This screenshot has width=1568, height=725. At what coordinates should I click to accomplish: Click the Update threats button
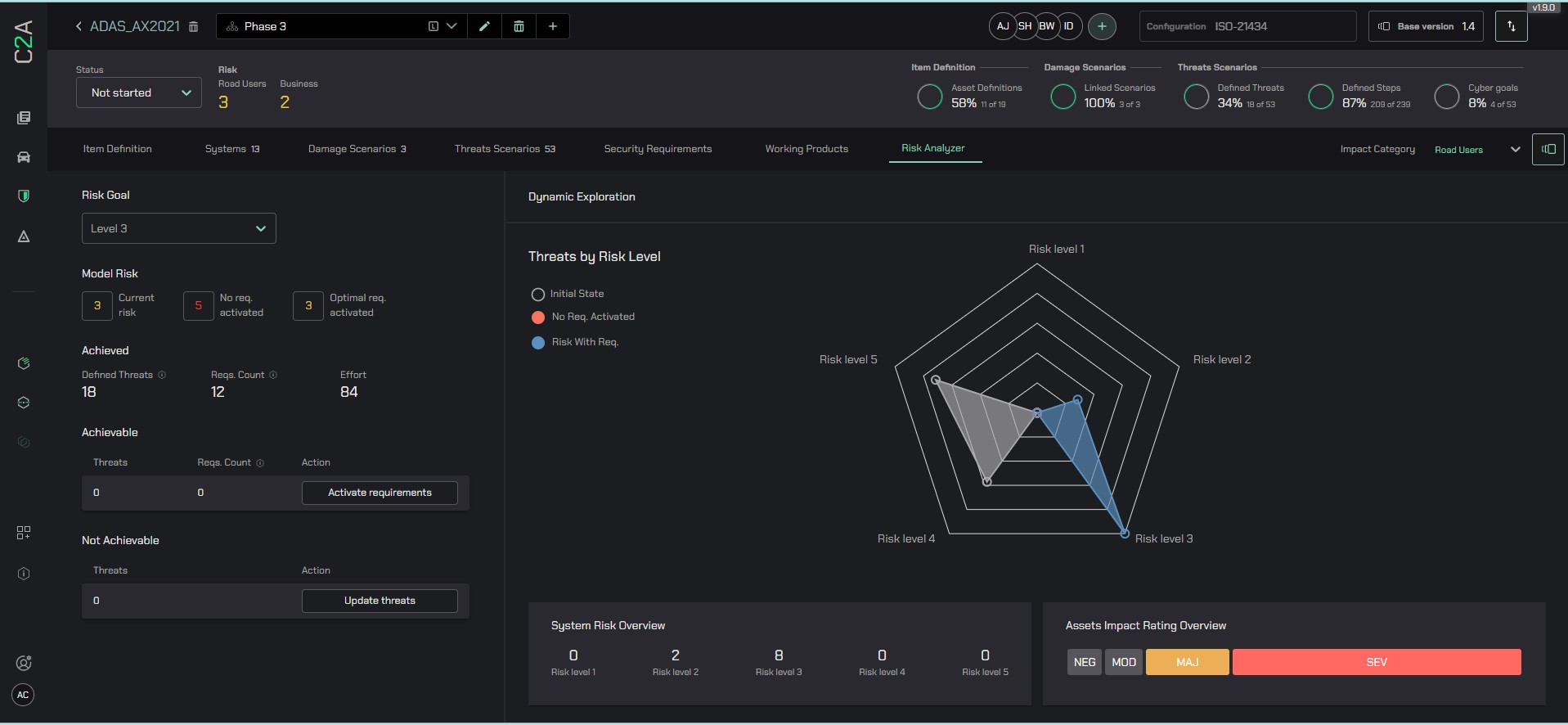(380, 601)
